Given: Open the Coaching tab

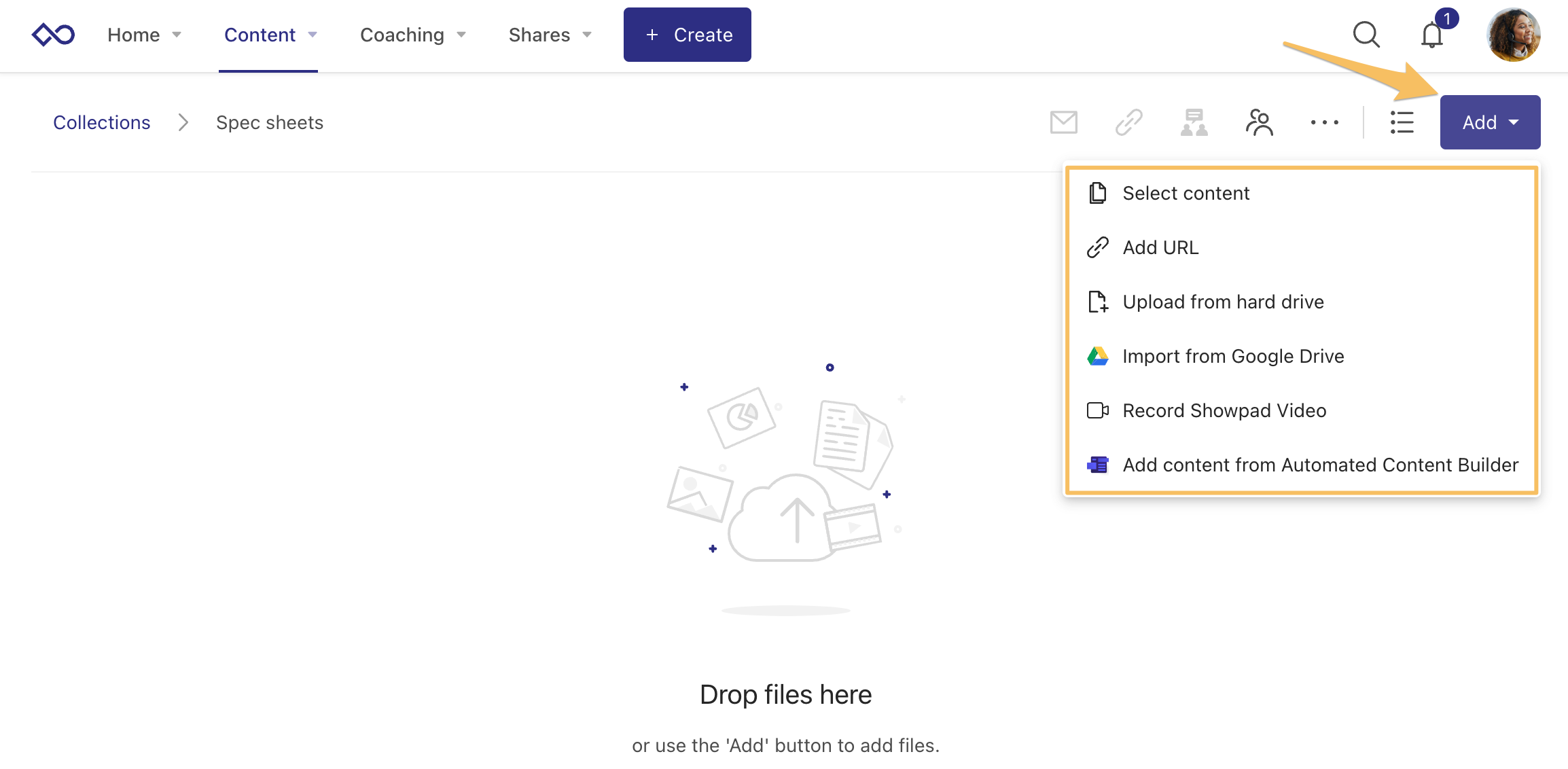Looking at the screenshot, I should 402,35.
